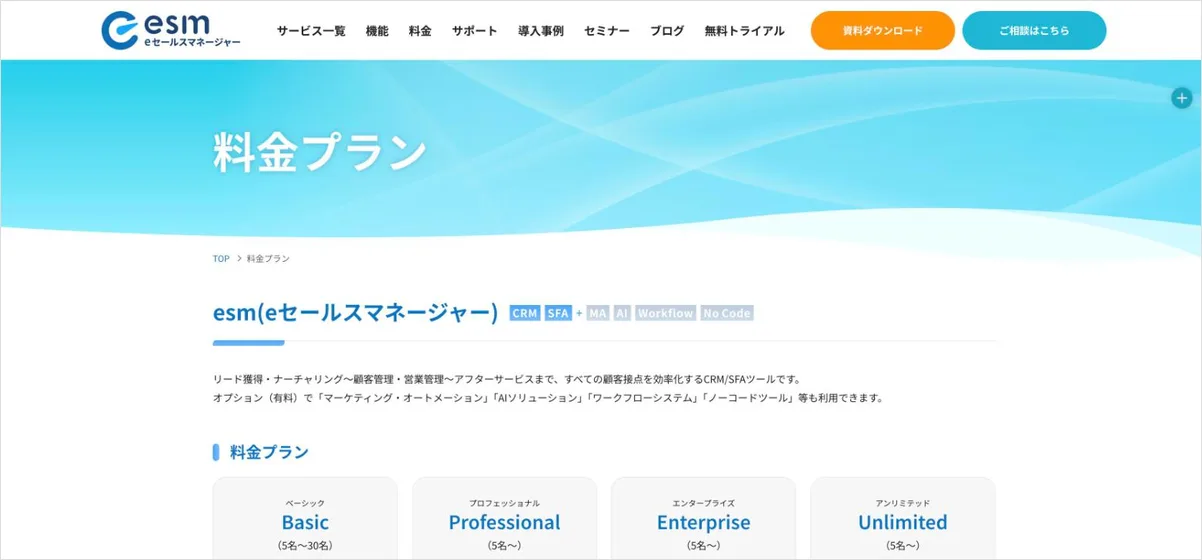Screen dimensions: 1202x560
Task: Click the 料金プラン section heading
Action: 269,452
